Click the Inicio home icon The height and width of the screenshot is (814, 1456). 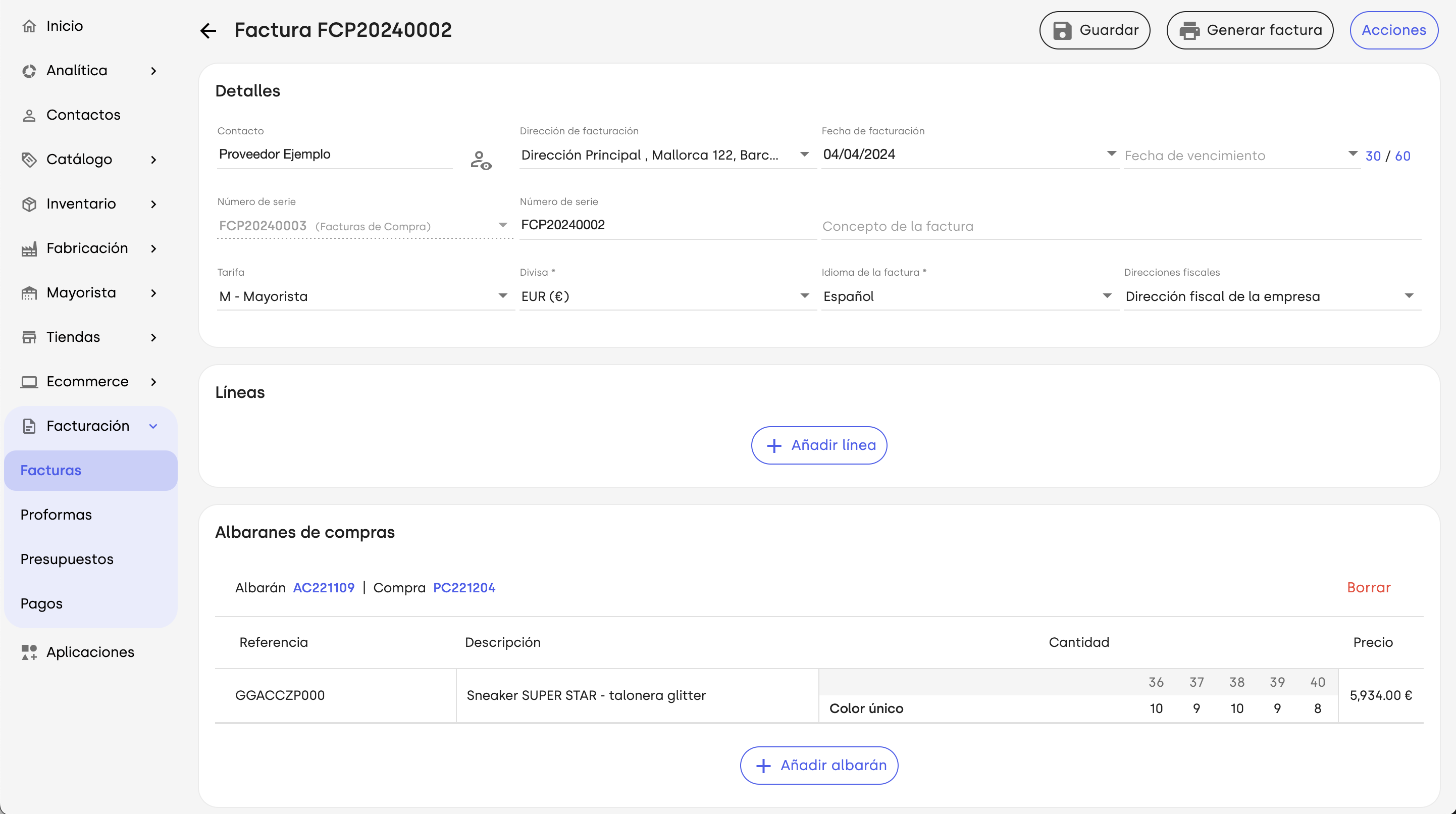pyautogui.click(x=29, y=26)
